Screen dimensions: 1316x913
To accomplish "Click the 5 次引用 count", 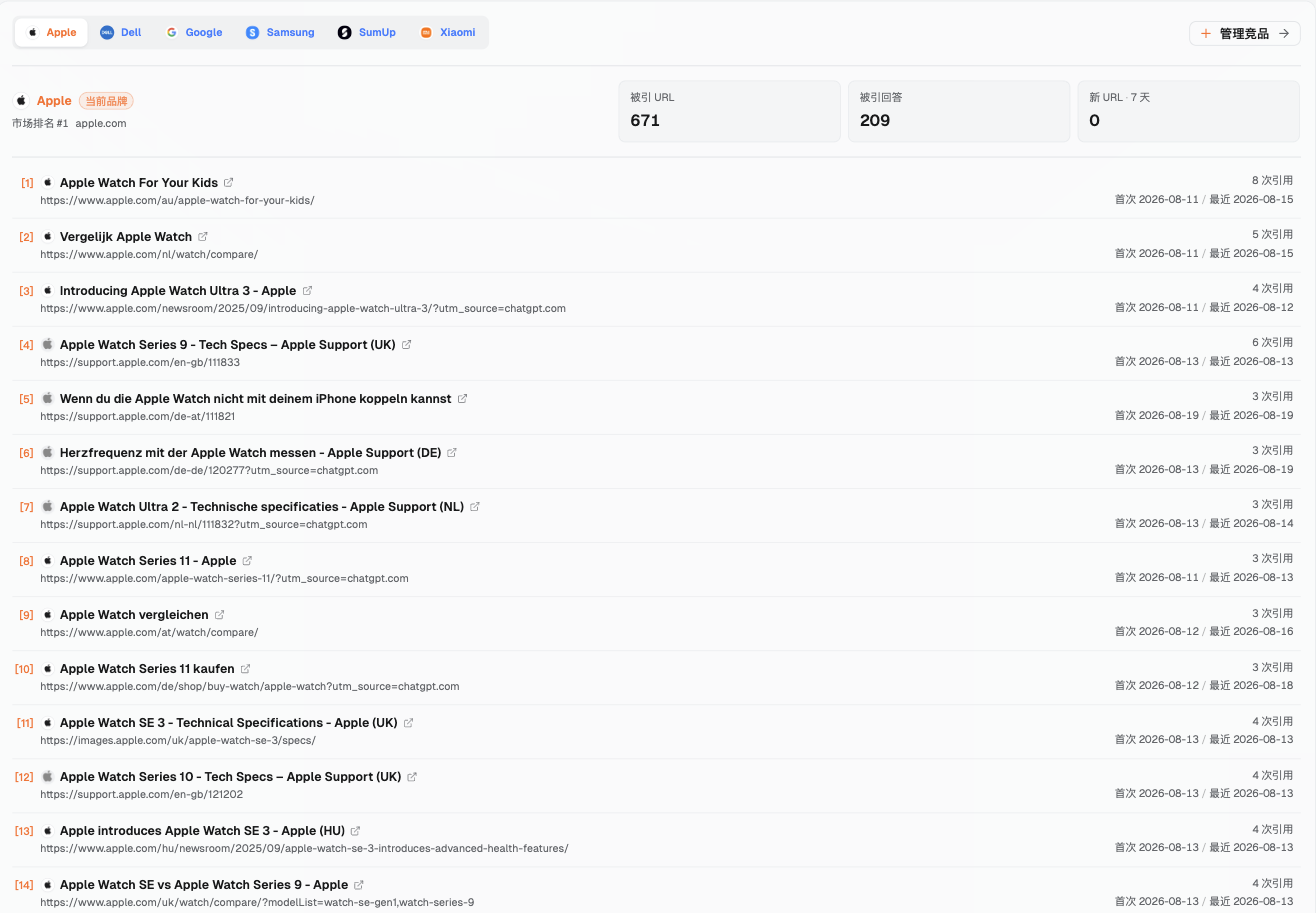I will pos(1272,234).
